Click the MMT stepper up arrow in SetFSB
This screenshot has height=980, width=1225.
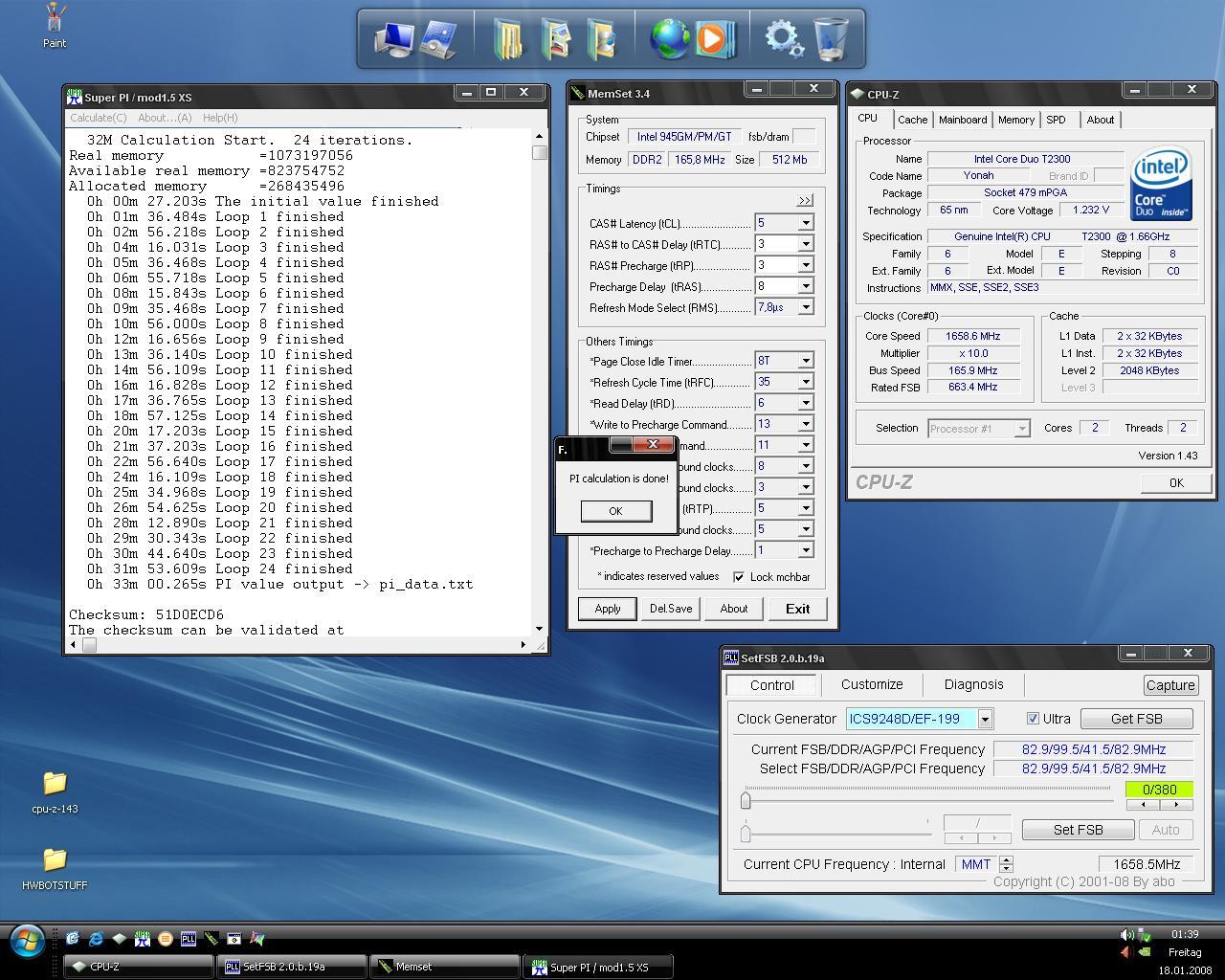[1006, 859]
